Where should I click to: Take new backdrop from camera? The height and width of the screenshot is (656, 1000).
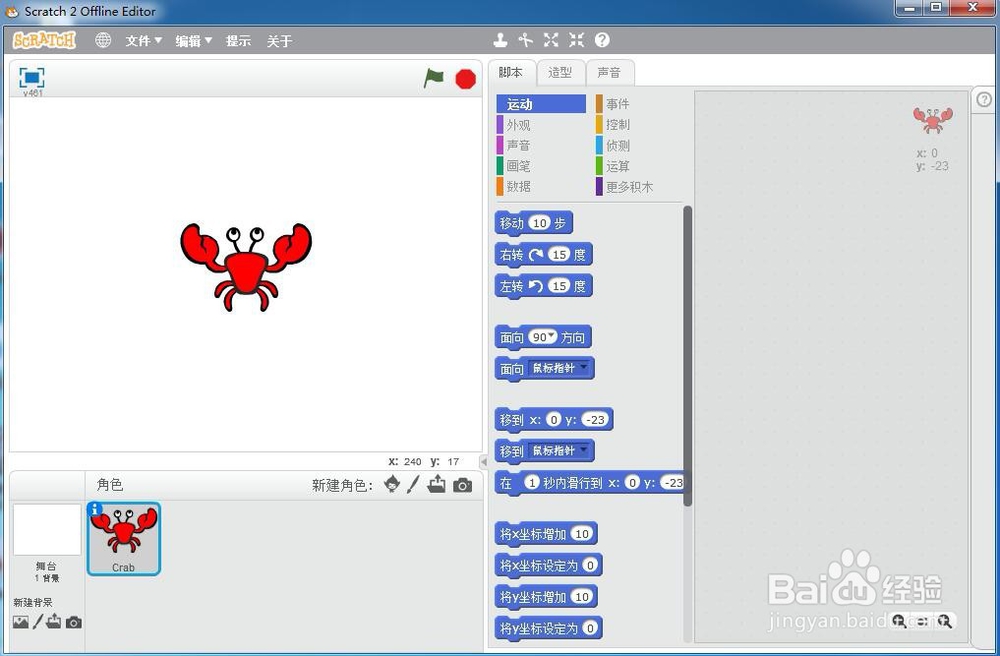74,622
